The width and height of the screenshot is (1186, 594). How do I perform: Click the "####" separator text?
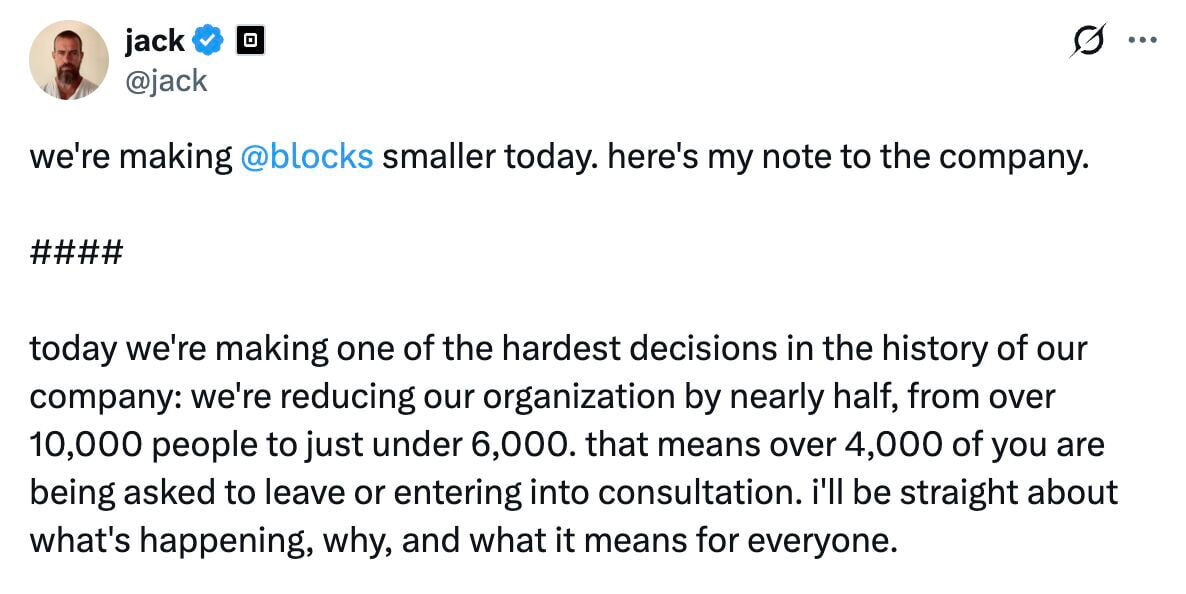point(76,253)
